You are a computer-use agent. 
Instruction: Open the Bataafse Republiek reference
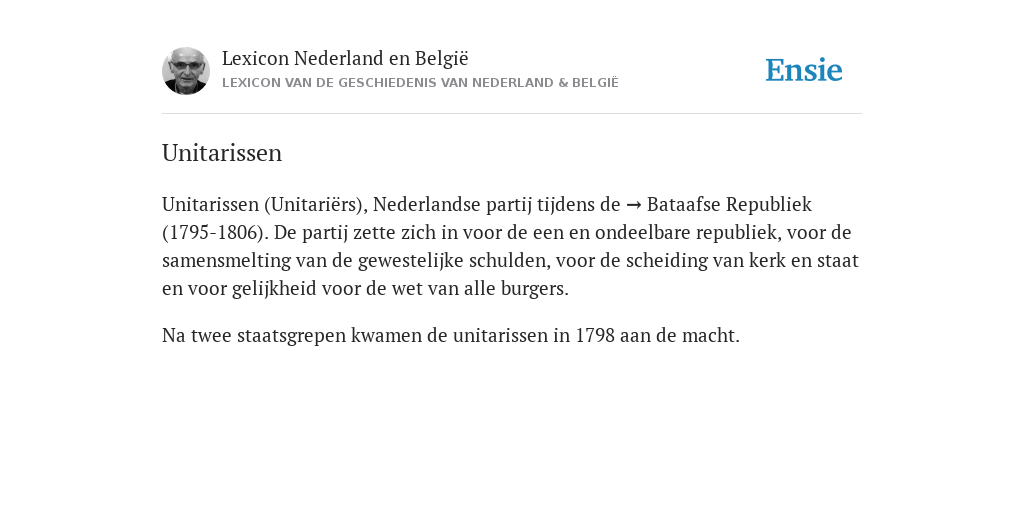point(729,204)
